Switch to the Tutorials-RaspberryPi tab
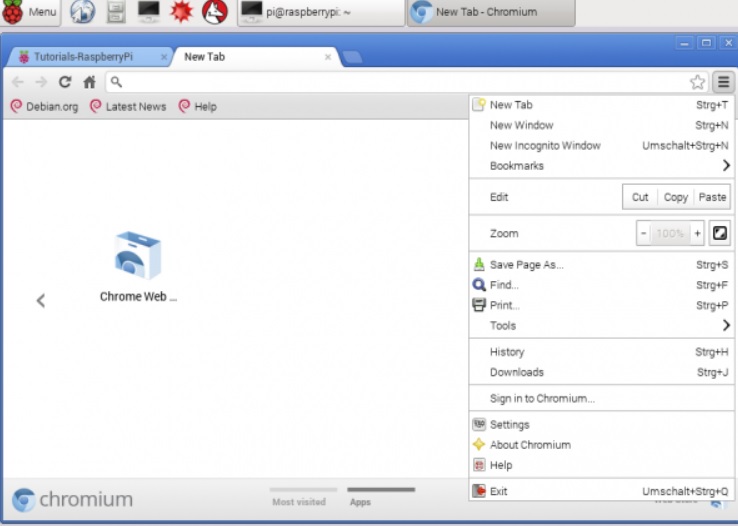The width and height of the screenshot is (738, 526). [x=89, y=57]
